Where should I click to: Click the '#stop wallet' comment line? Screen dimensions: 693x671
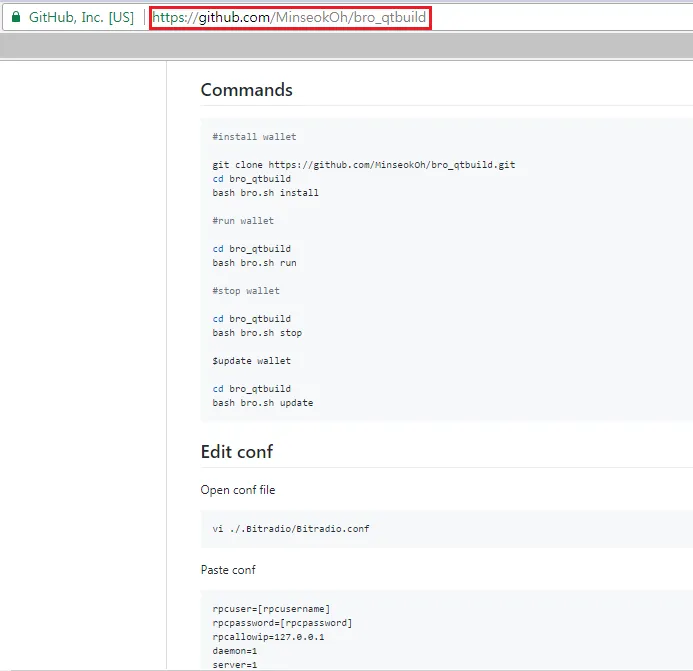(246, 291)
